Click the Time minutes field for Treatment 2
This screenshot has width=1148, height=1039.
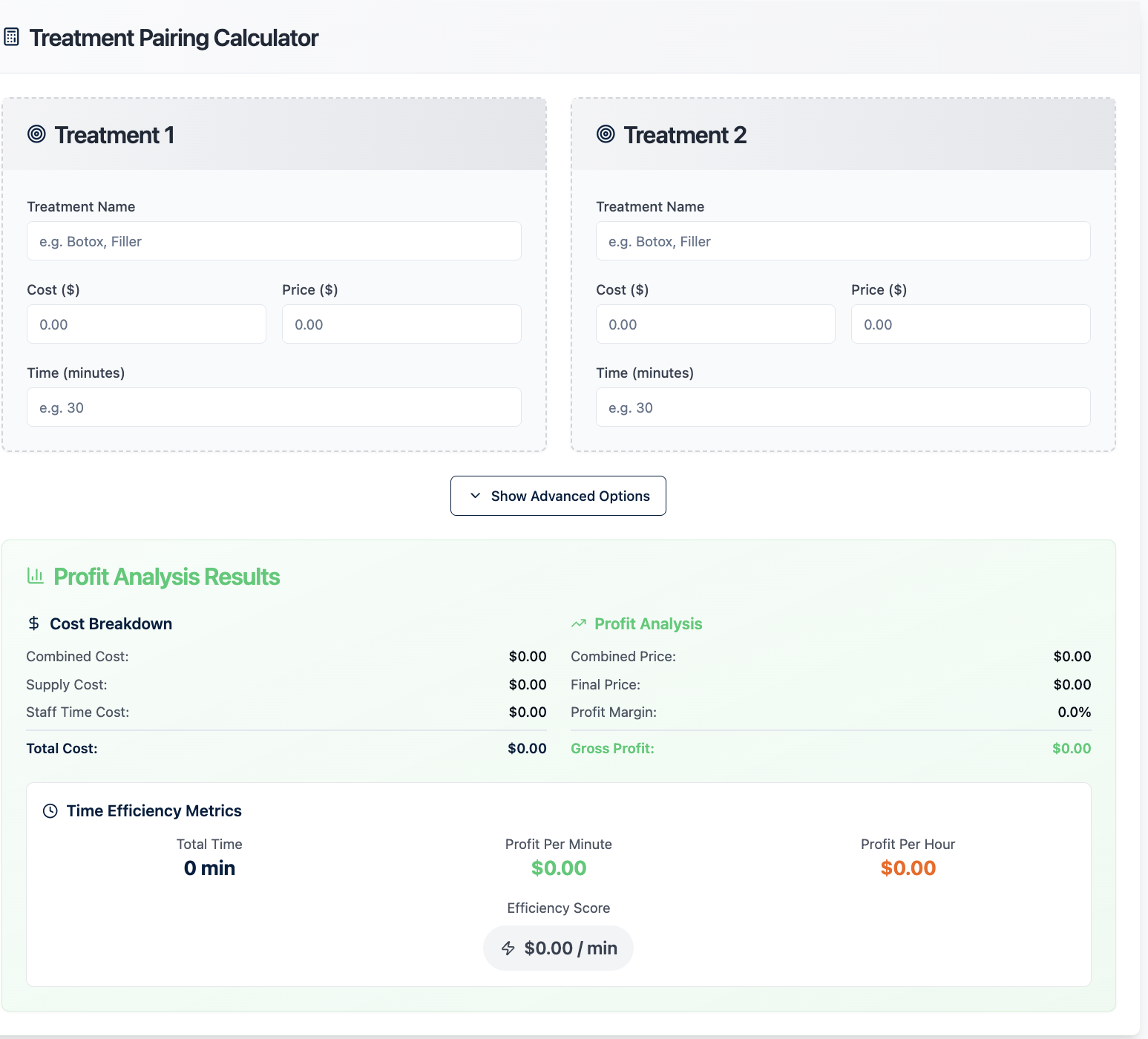pyautogui.click(x=842, y=407)
